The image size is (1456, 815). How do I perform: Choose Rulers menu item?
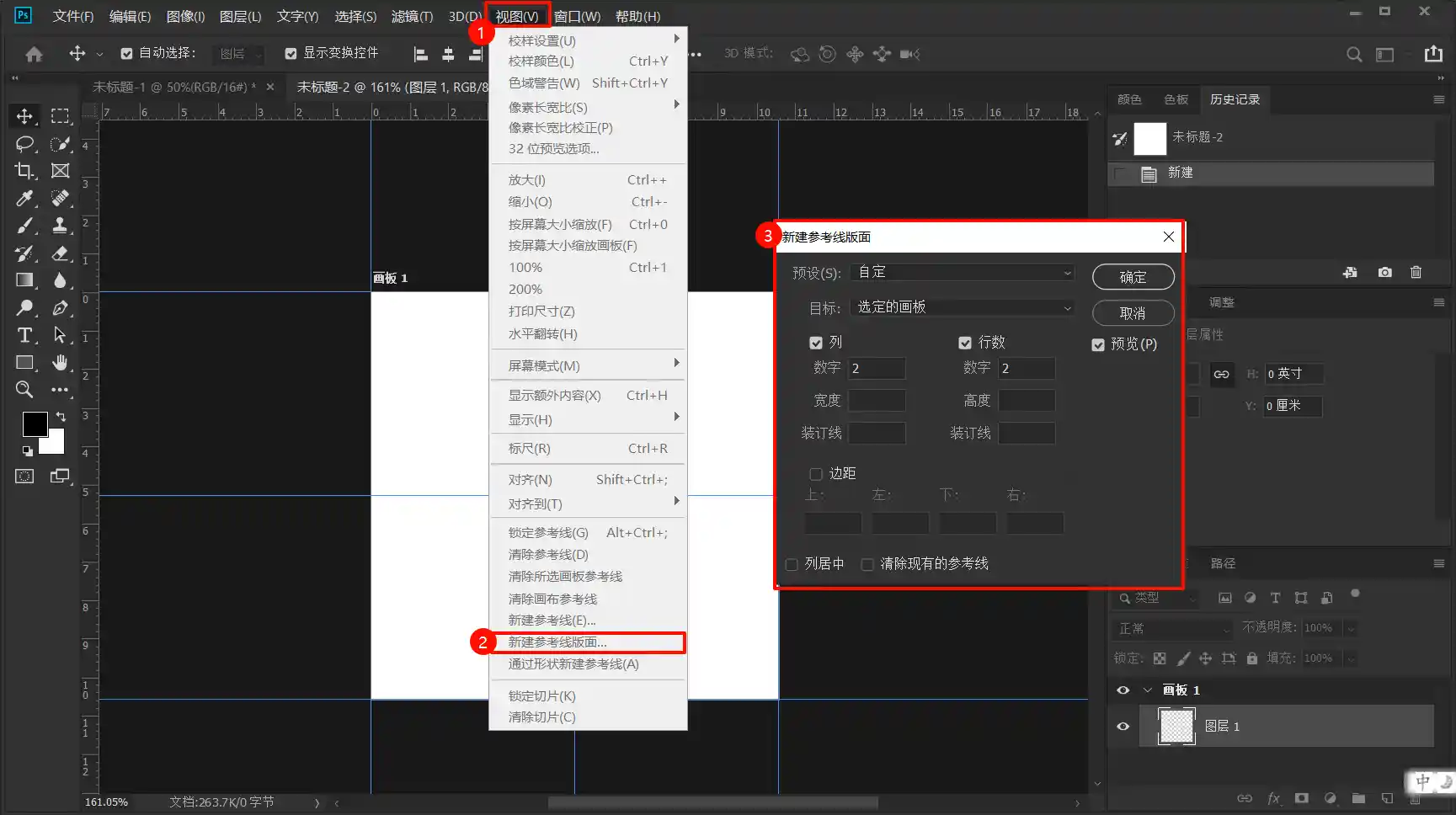(x=588, y=449)
